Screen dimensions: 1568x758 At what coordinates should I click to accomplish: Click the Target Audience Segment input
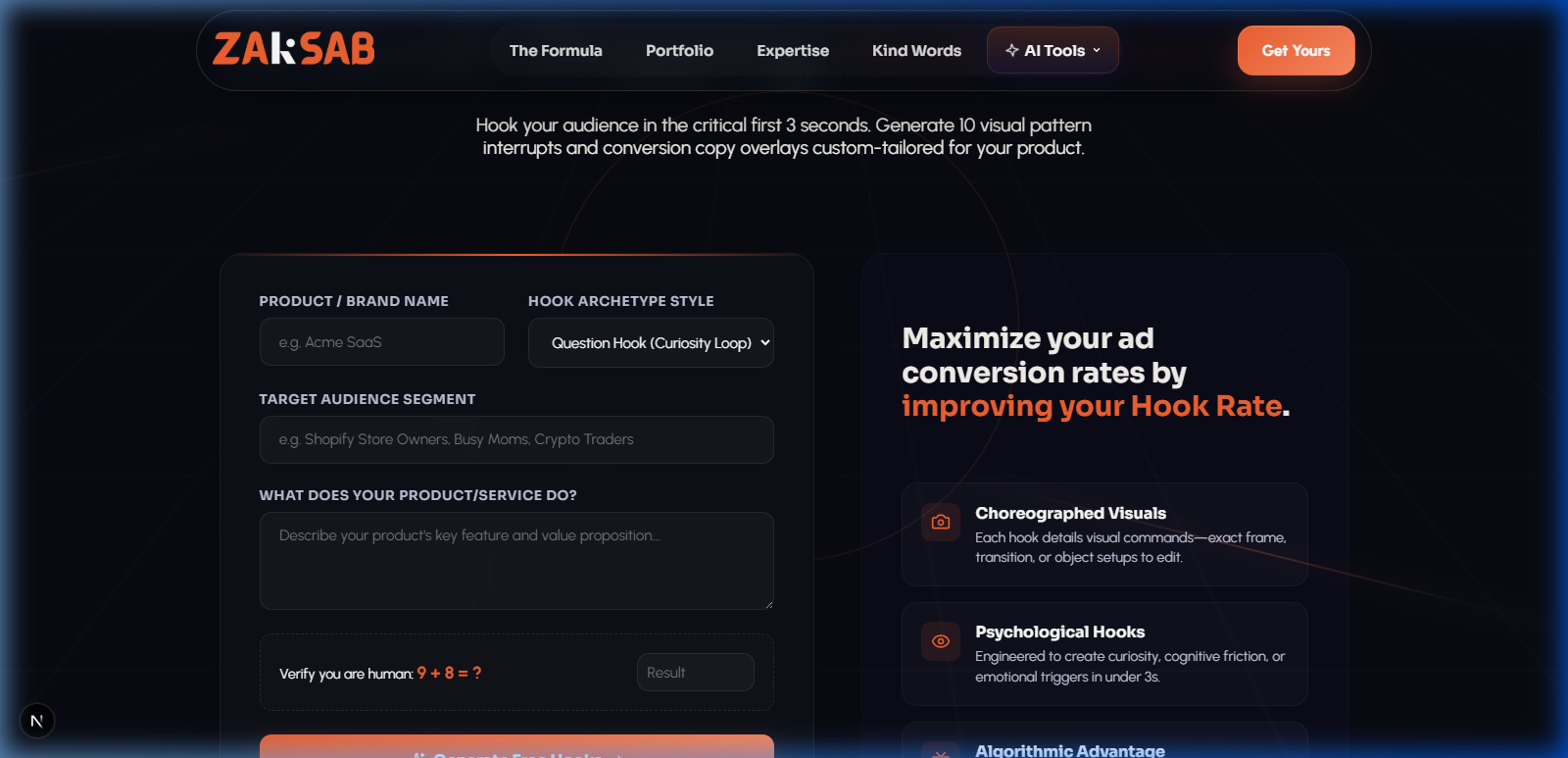coord(516,439)
